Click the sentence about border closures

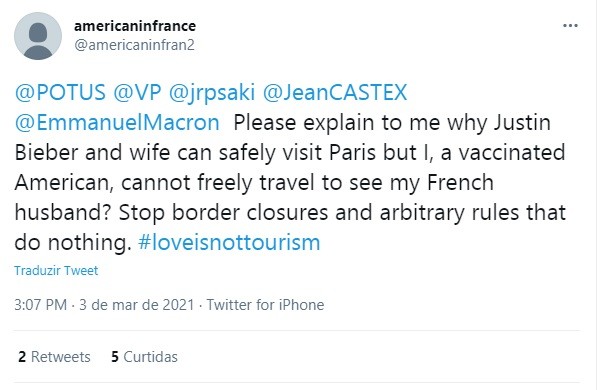click(x=290, y=228)
